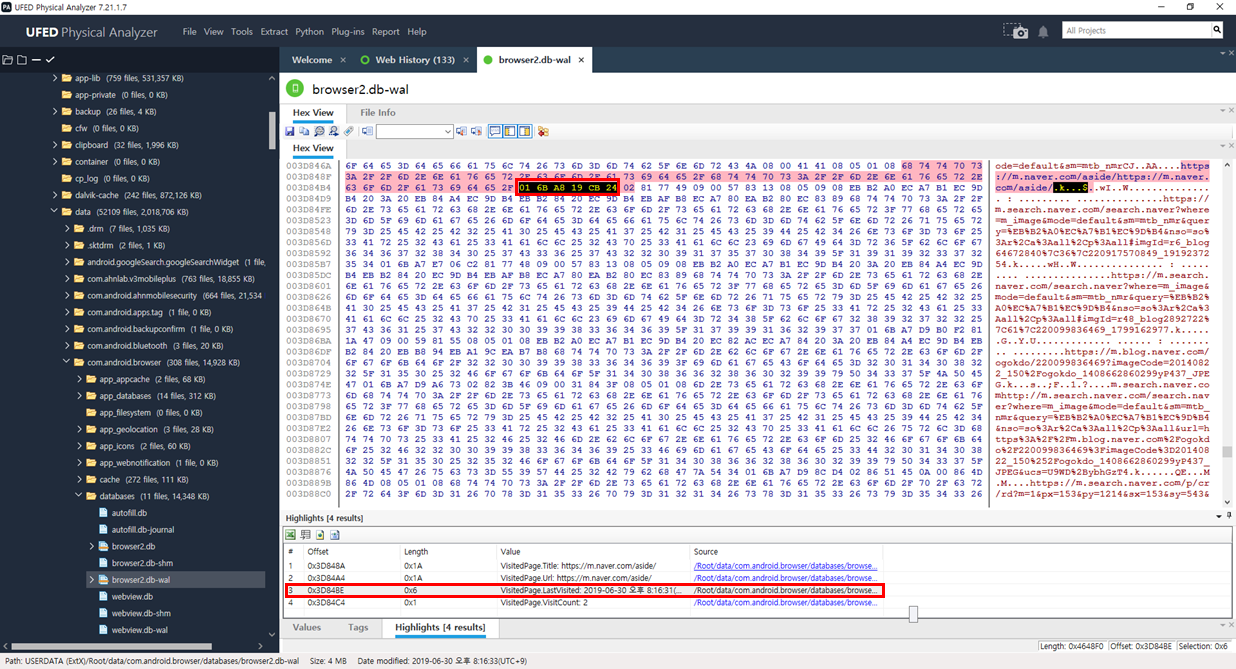Collapse the com.android.browser folder
This screenshot has height=669, width=1236.
pyautogui.click(x=67, y=362)
